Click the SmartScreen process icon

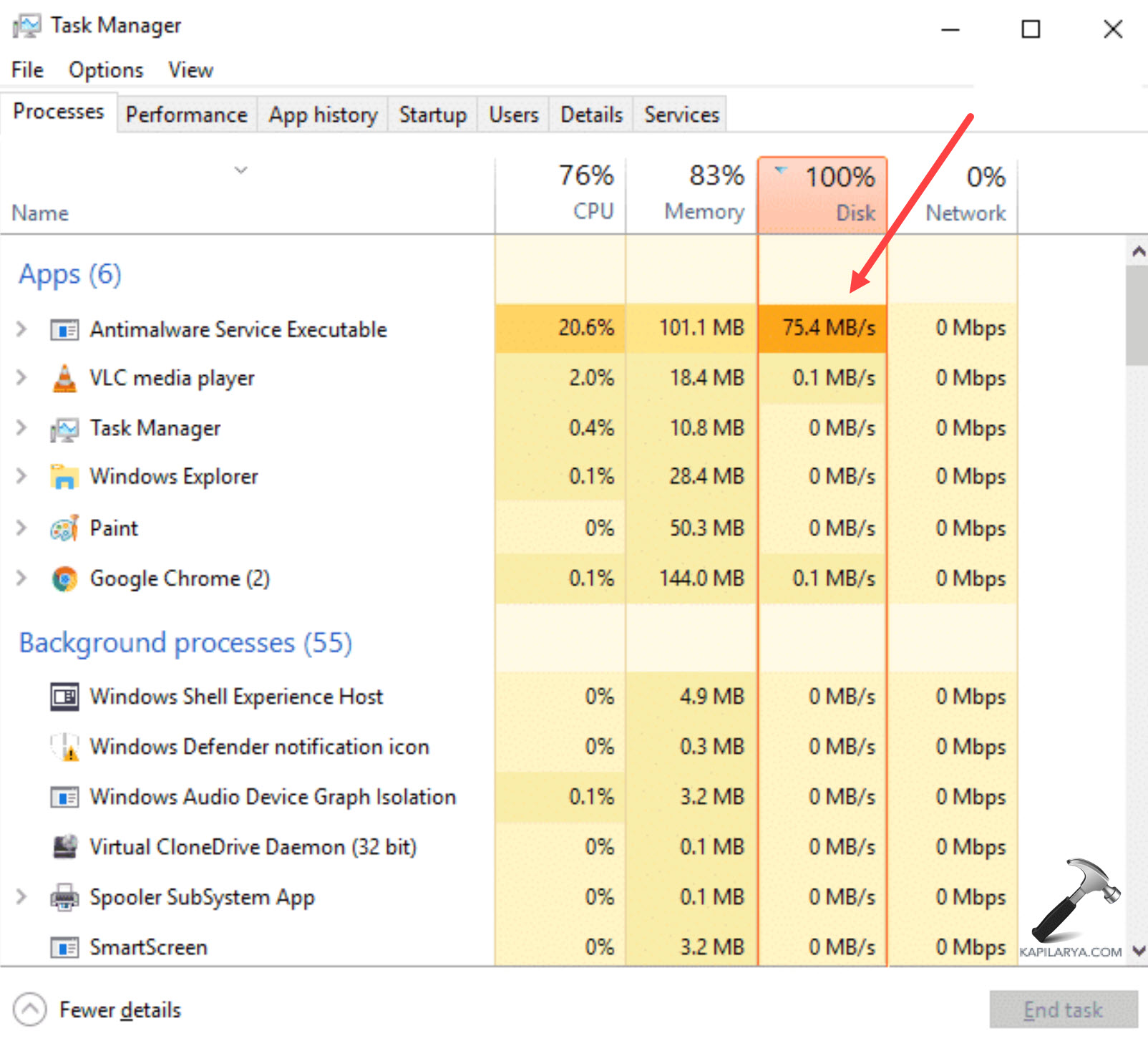[64, 947]
